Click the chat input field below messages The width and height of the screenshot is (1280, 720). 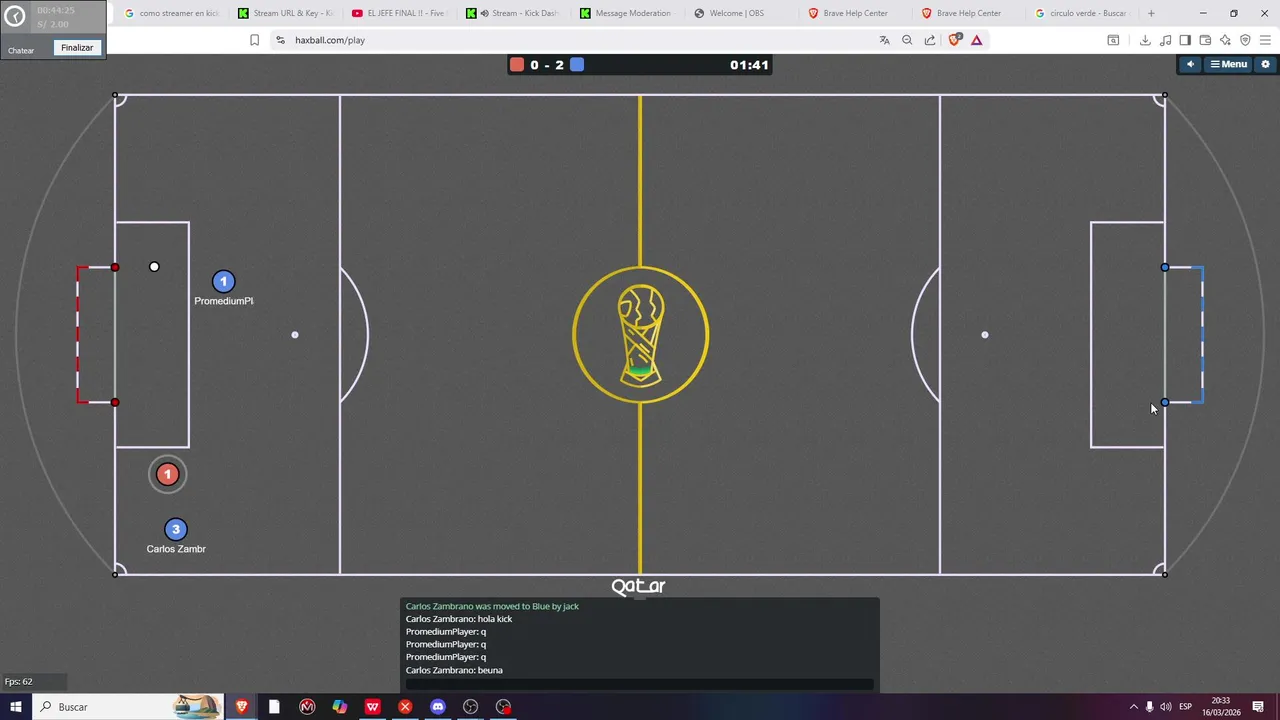(x=639, y=684)
